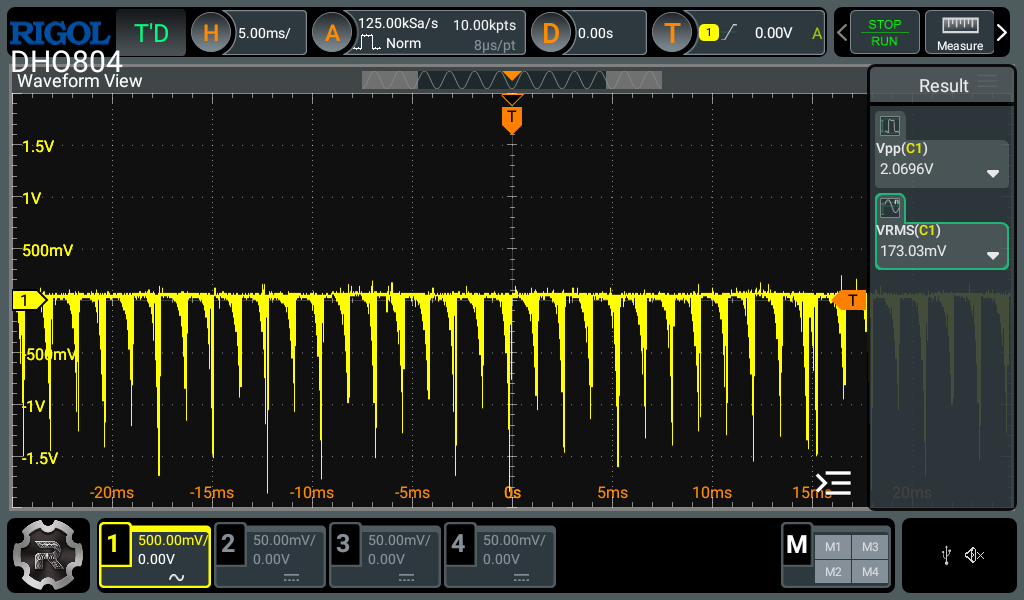Click the VRMS waveform measurement icon
Image resolution: width=1024 pixels, height=600 pixels.
890,208
